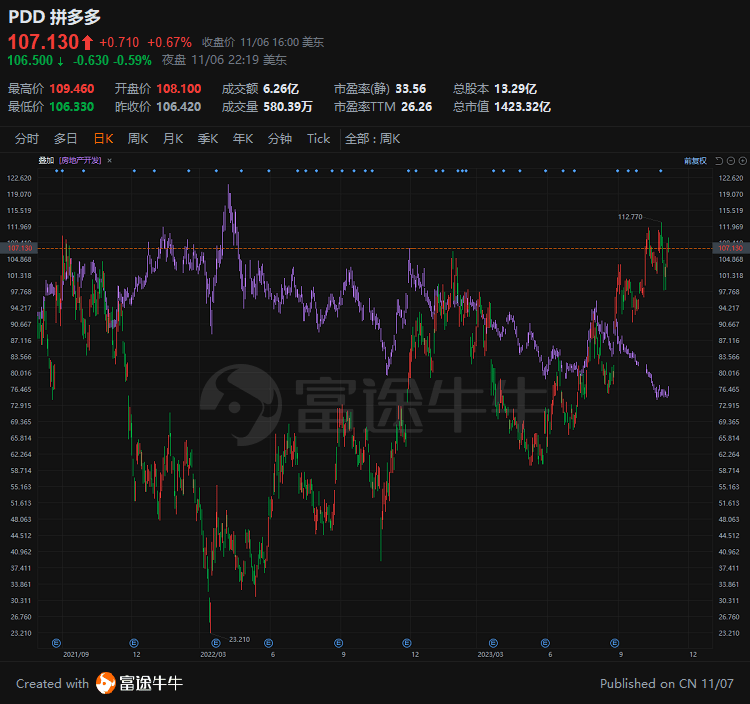This screenshot has width=750, height=704.
Task: Open the 前复权 price adjustment dropdown
Action: click(695, 161)
